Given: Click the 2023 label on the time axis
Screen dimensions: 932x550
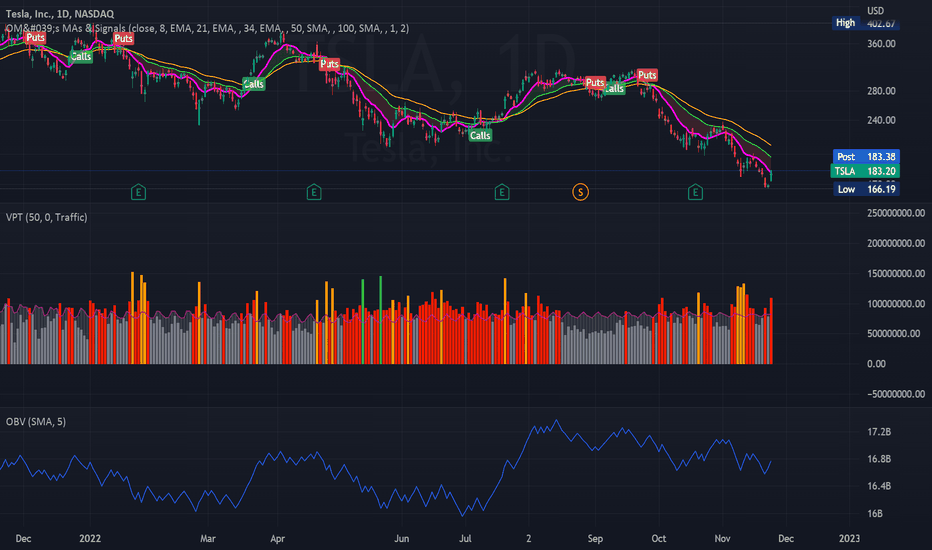Looking at the screenshot, I should [849, 539].
